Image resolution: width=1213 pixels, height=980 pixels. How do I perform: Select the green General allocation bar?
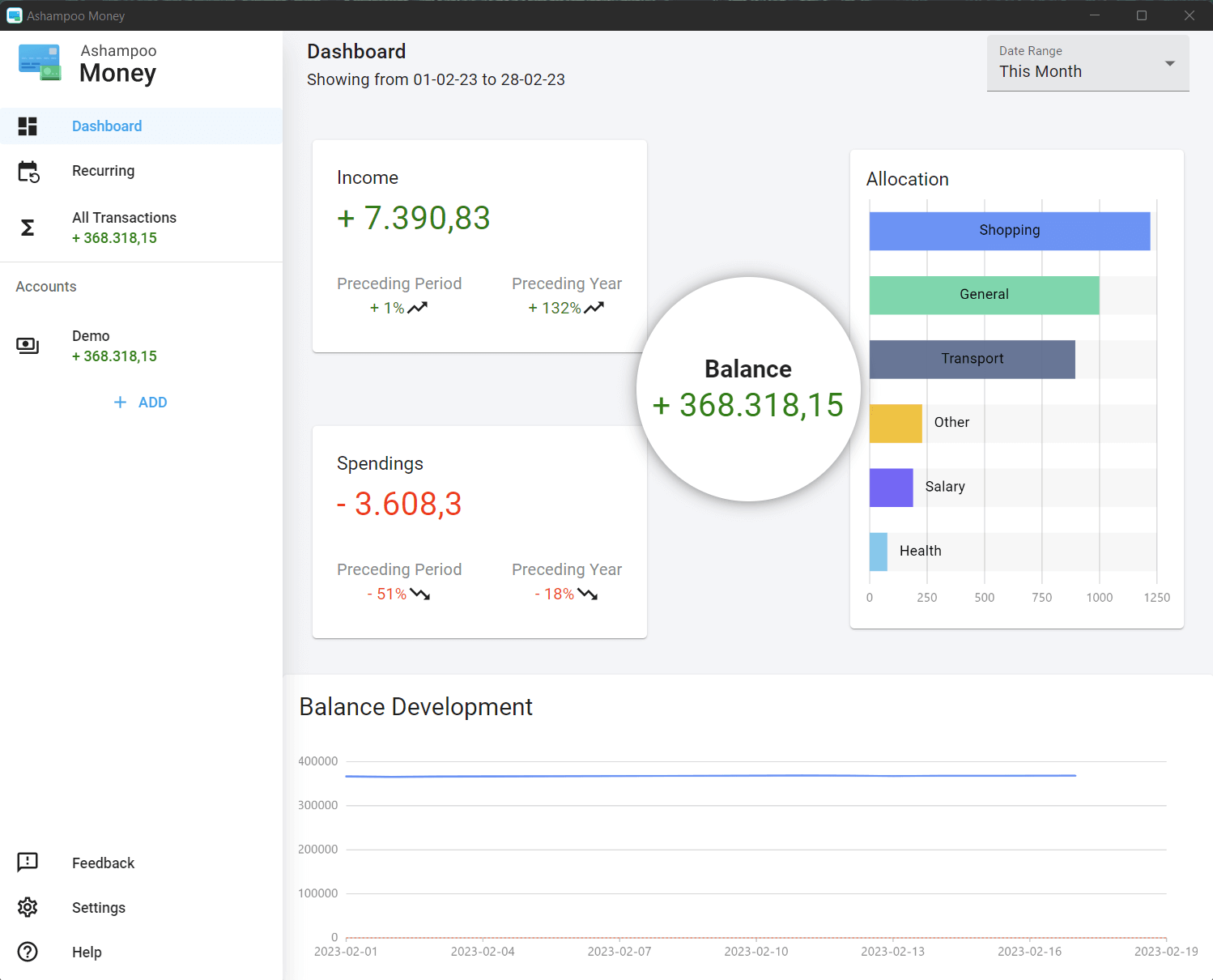[x=984, y=295]
